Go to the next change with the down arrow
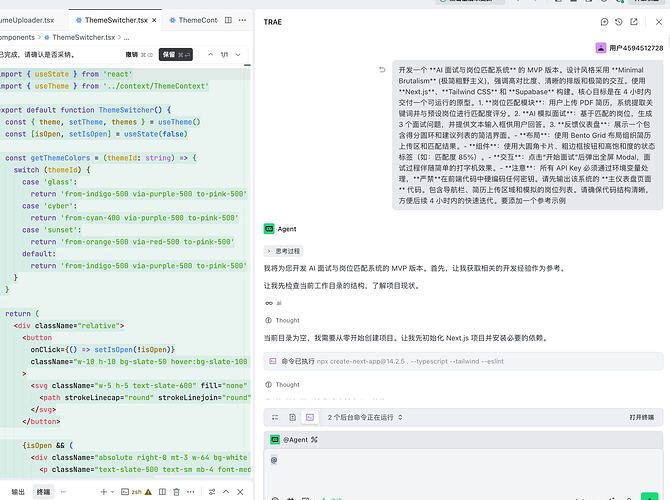This screenshot has width=670, height=500. 238,55
